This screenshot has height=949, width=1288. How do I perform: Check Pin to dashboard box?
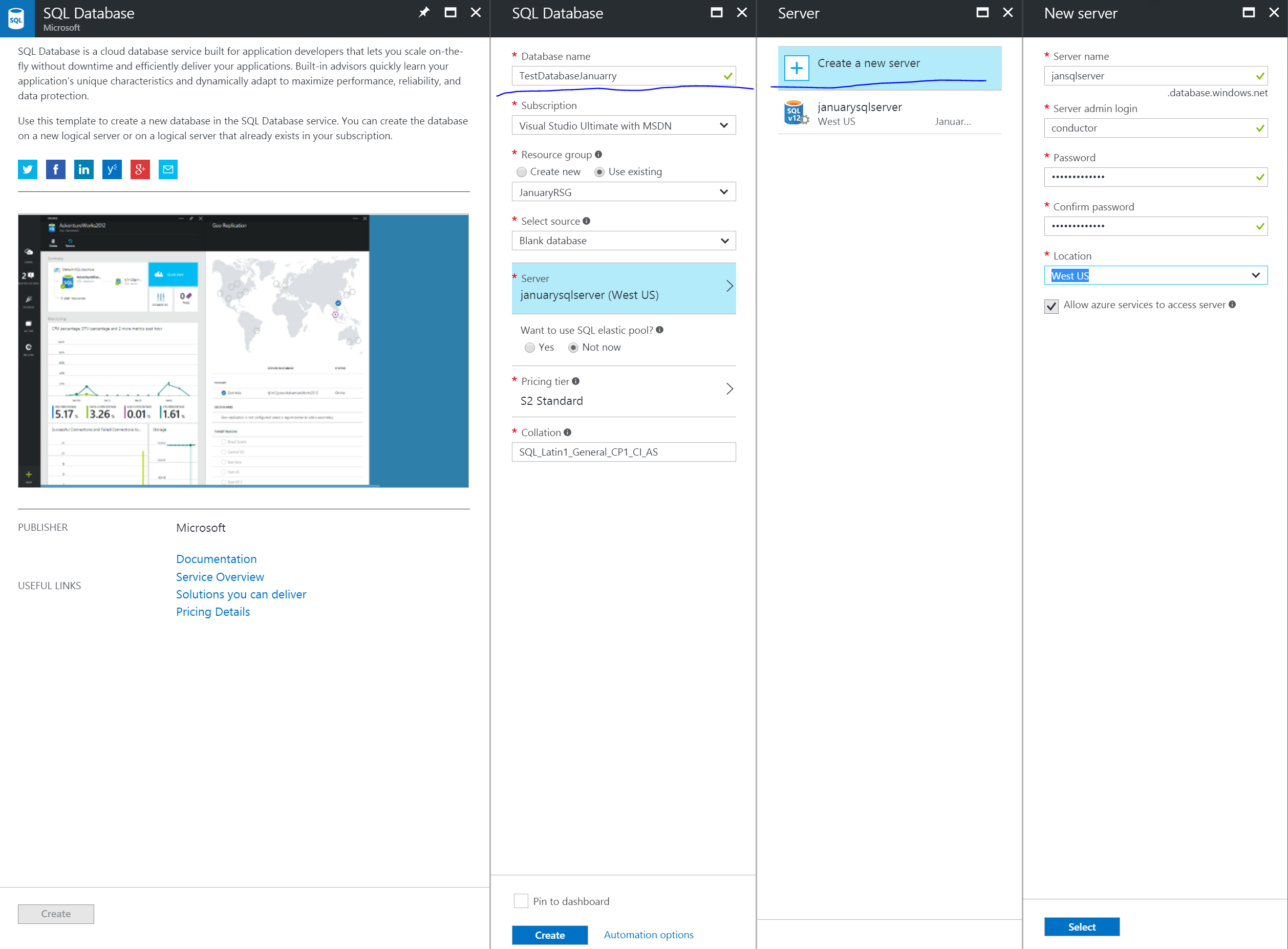521,901
